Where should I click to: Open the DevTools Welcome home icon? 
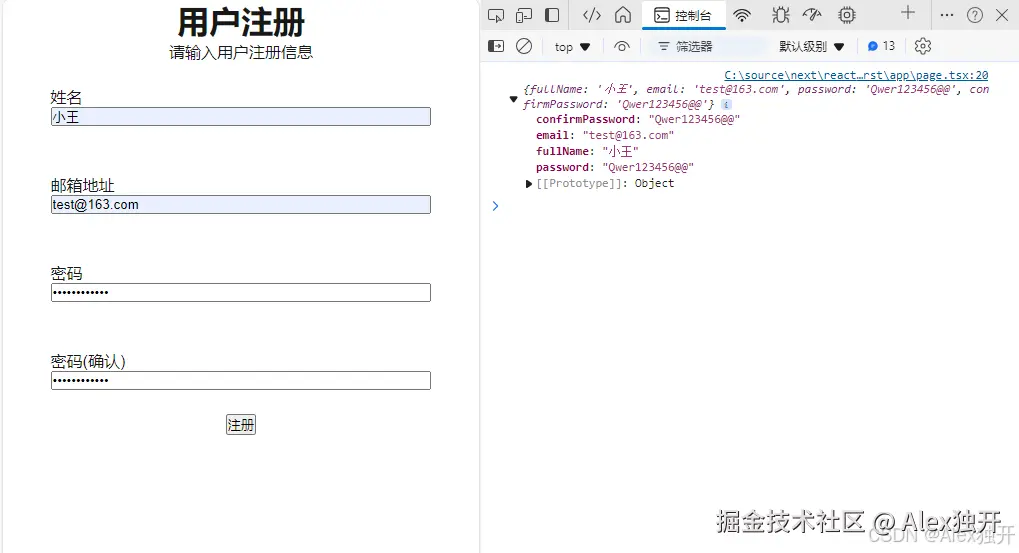point(623,15)
